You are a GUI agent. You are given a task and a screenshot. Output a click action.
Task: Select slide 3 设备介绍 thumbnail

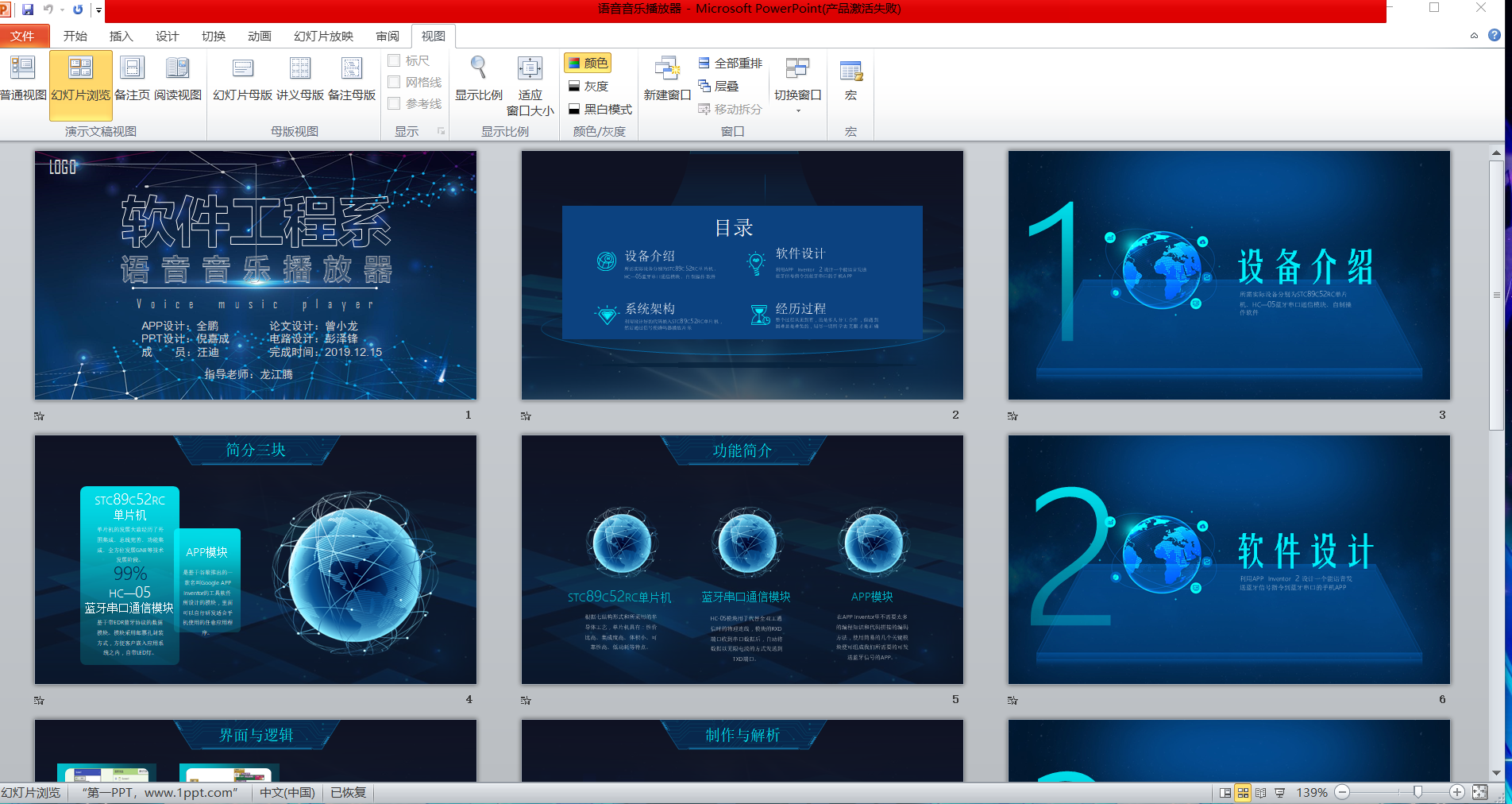click(1229, 275)
